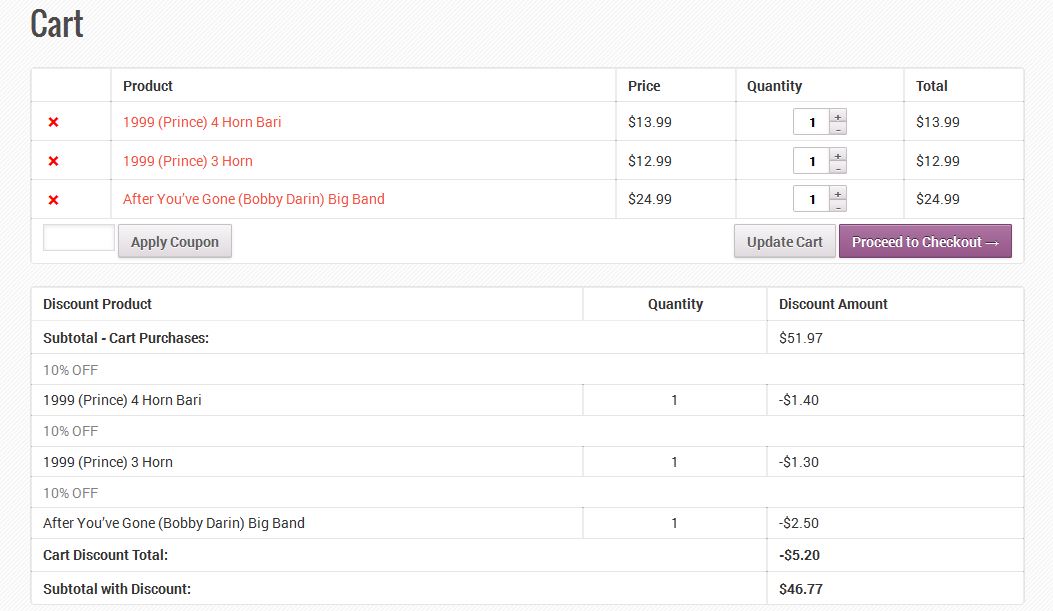Image resolution: width=1053 pixels, height=611 pixels.
Task: Remove 1999 (Prince) 4 Horn Bari from cart
Action: pos(53,122)
